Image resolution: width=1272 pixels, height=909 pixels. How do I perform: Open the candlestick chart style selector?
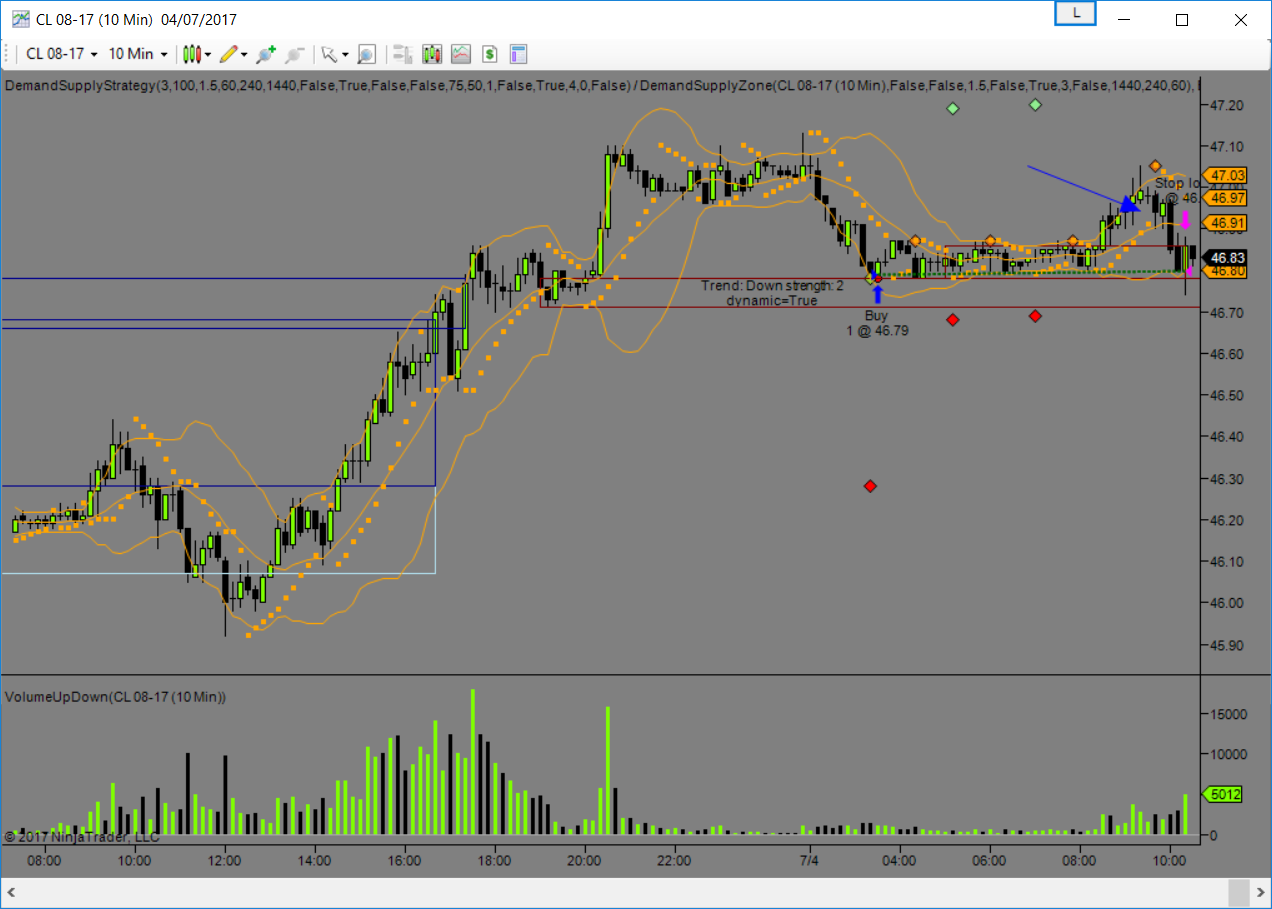coord(192,54)
